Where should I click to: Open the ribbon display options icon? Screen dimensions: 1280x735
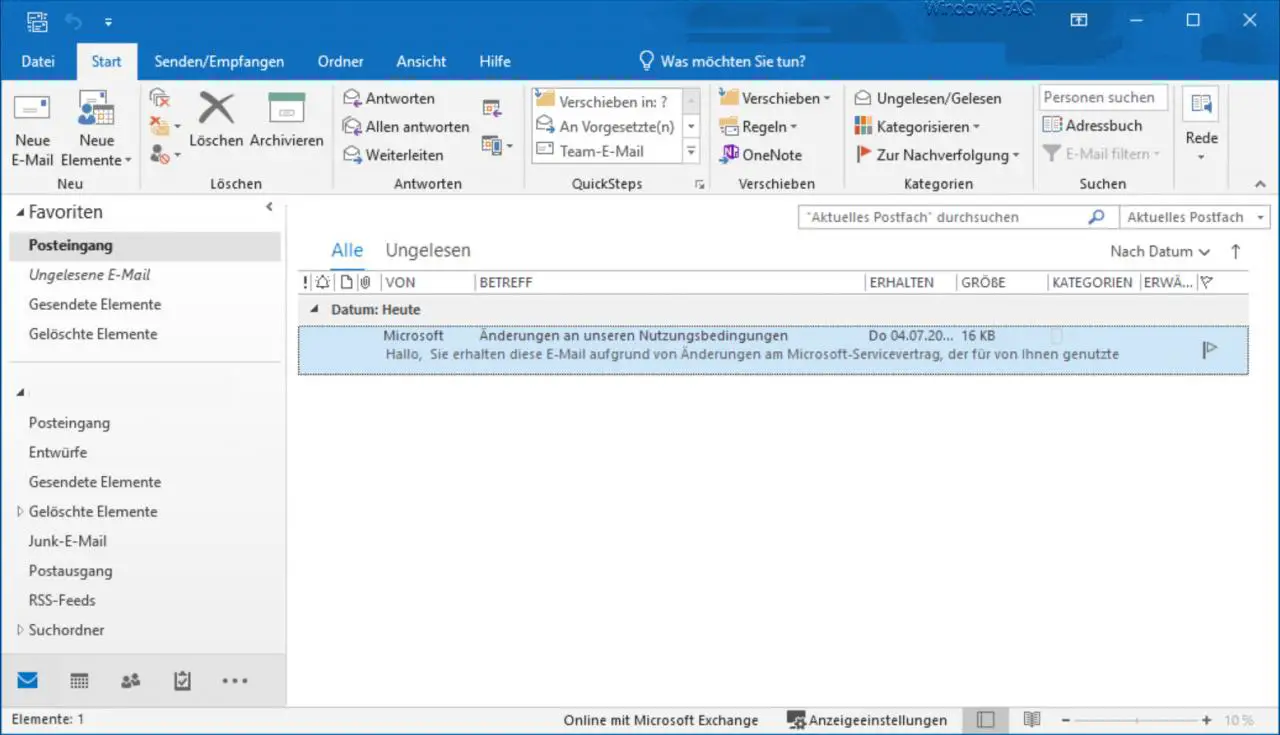click(x=1079, y=20)
